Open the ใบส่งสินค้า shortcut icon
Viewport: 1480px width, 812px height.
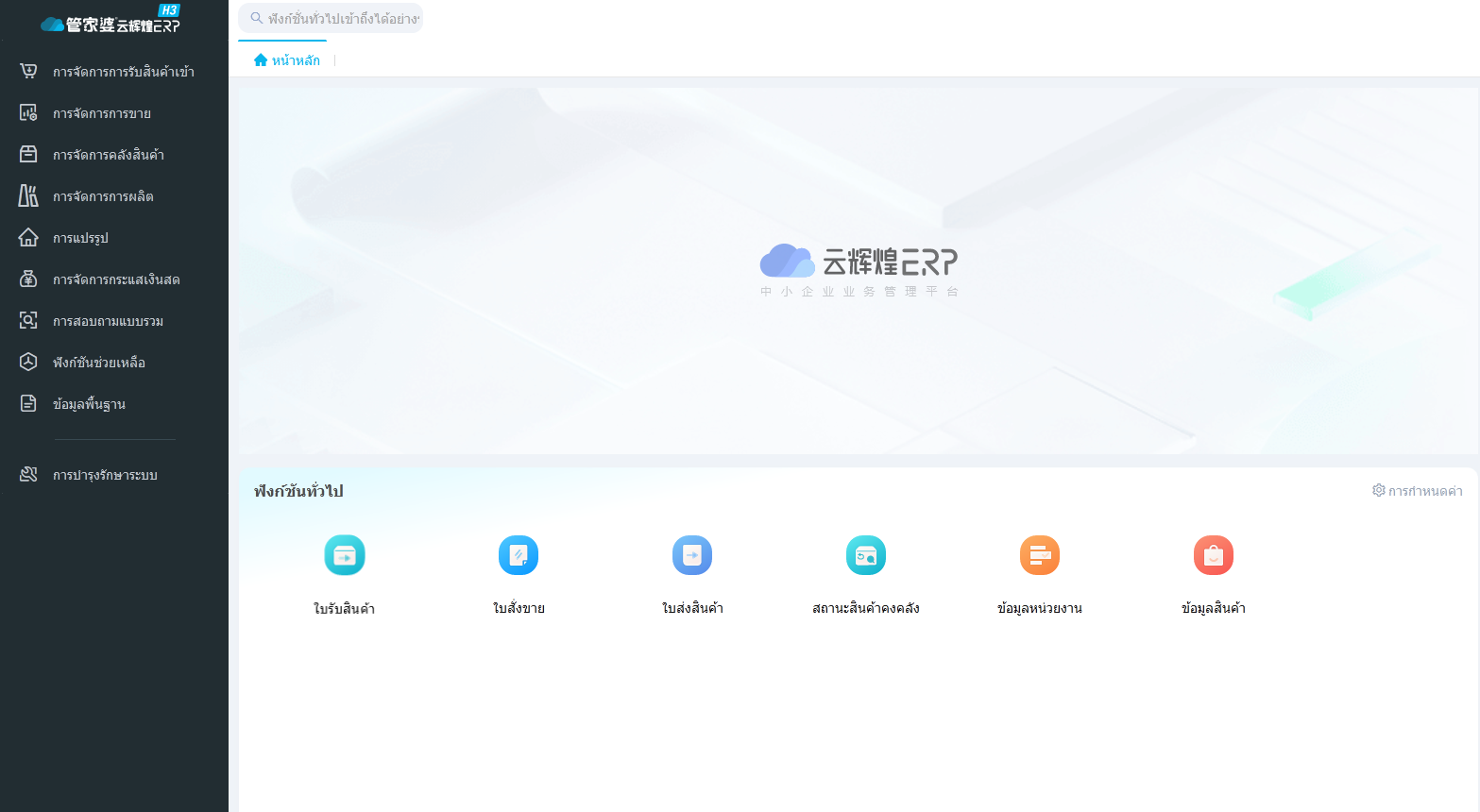(x=692, y=555)
